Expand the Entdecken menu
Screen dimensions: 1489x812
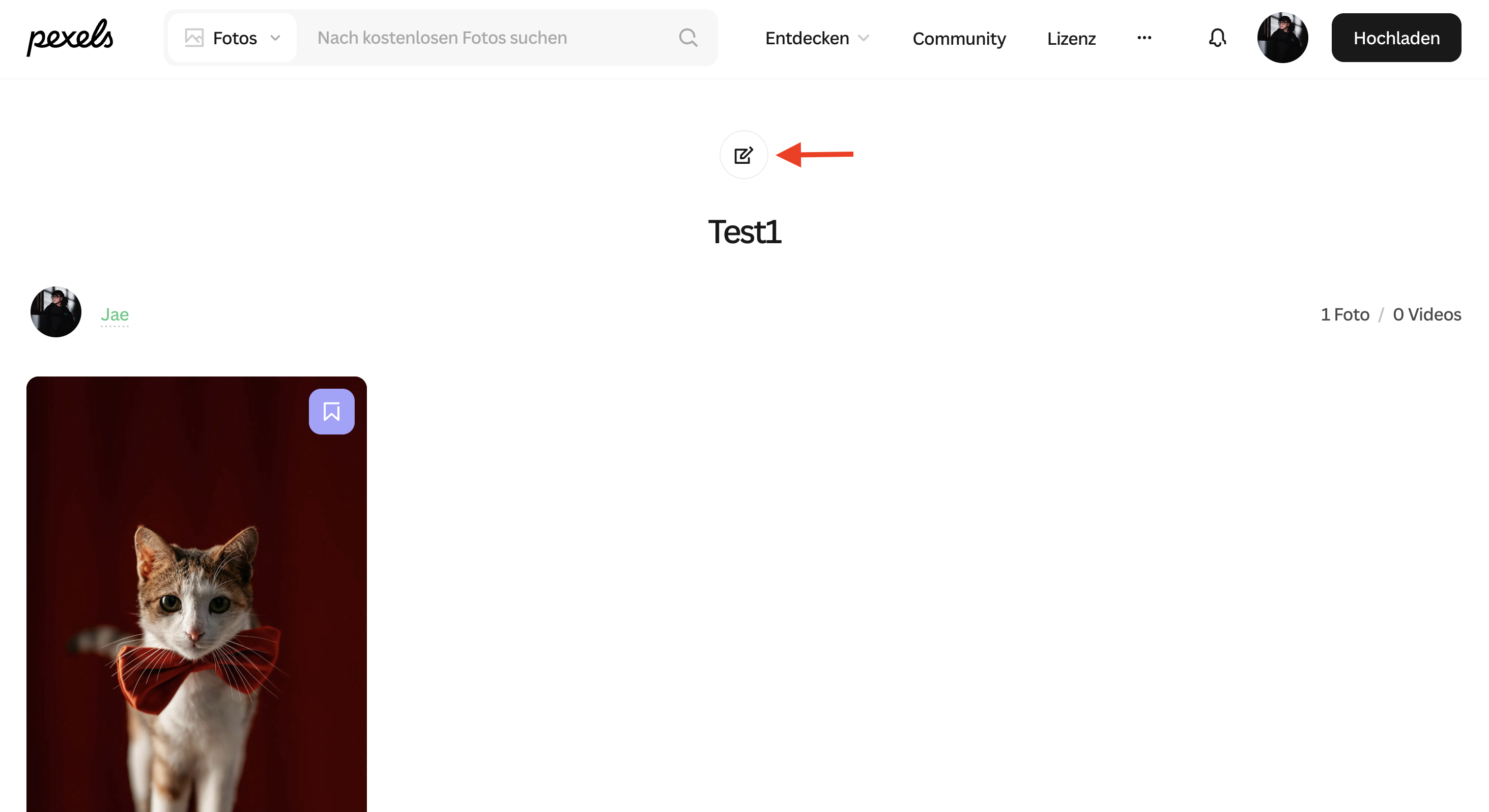[807, 38]
